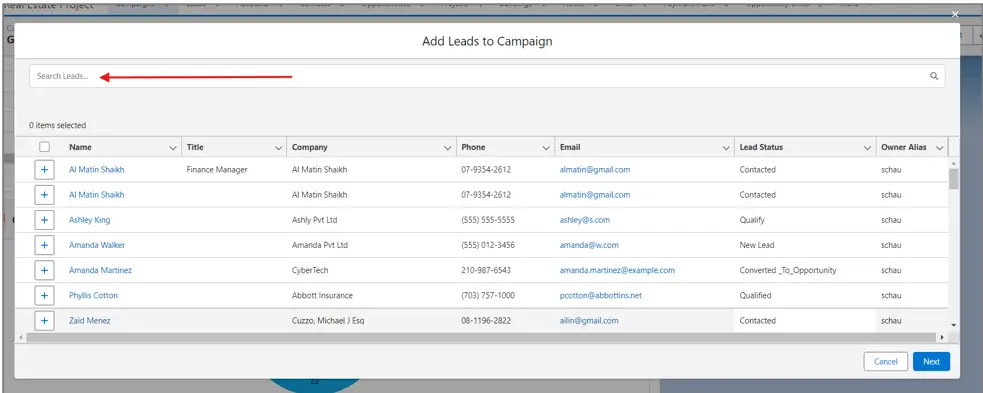
Task: Open the Lead Status column dropdown menu
Action: pos(868,148)
